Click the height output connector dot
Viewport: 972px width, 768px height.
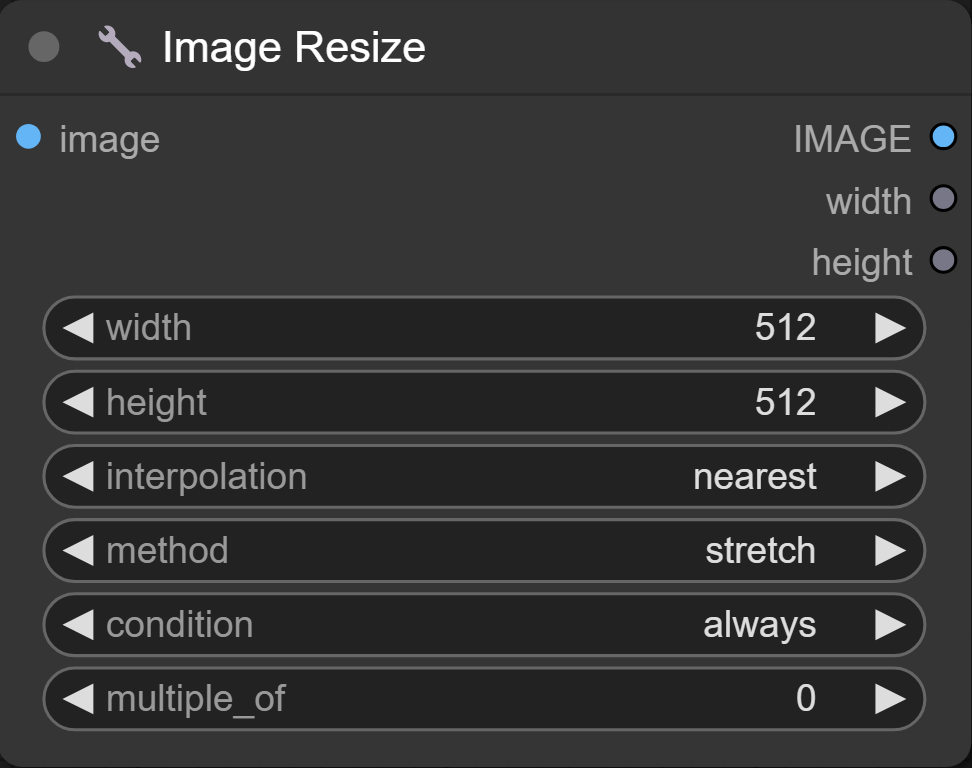tap(943, 261)
